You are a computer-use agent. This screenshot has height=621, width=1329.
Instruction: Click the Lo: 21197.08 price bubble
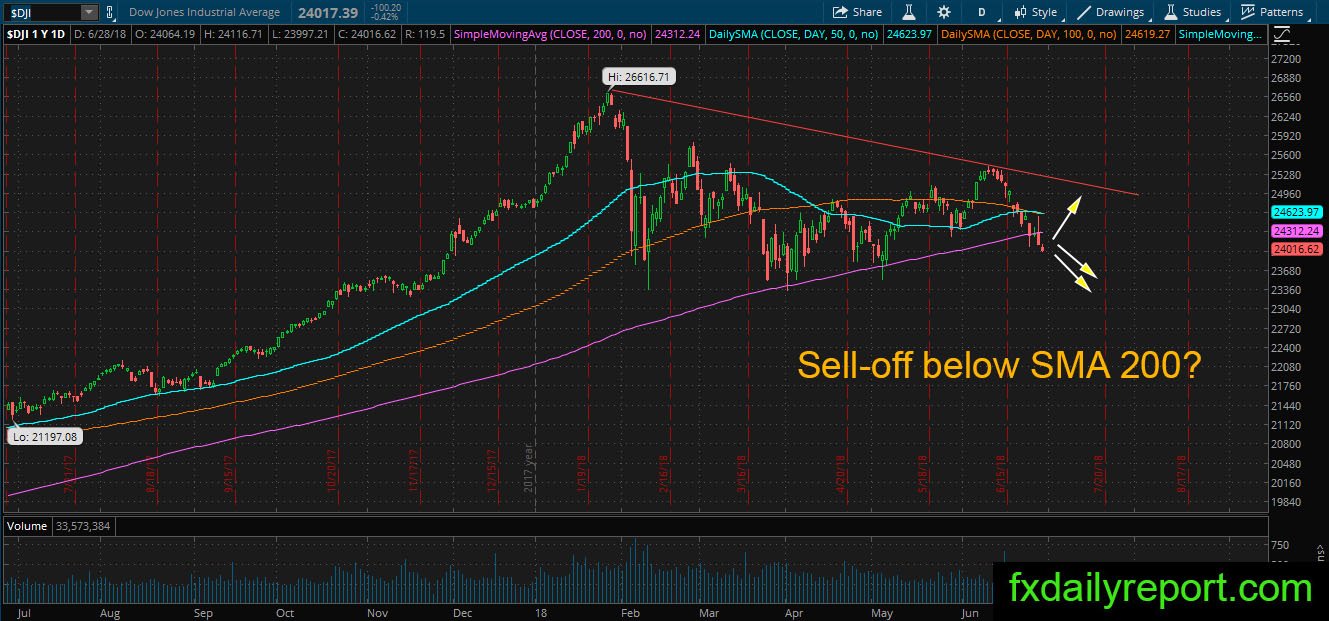tap(45, 436)
